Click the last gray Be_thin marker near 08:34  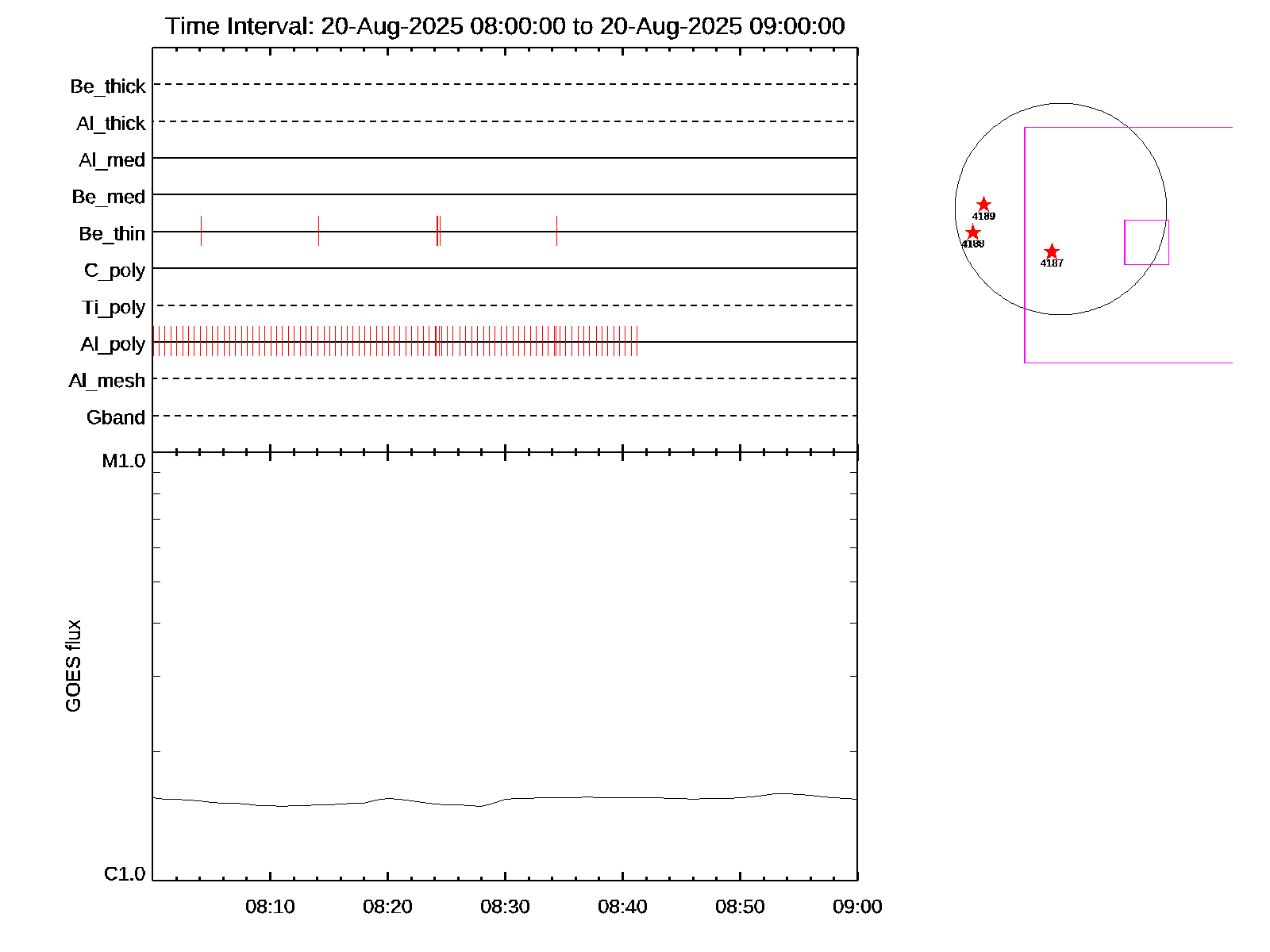point(556,231)
